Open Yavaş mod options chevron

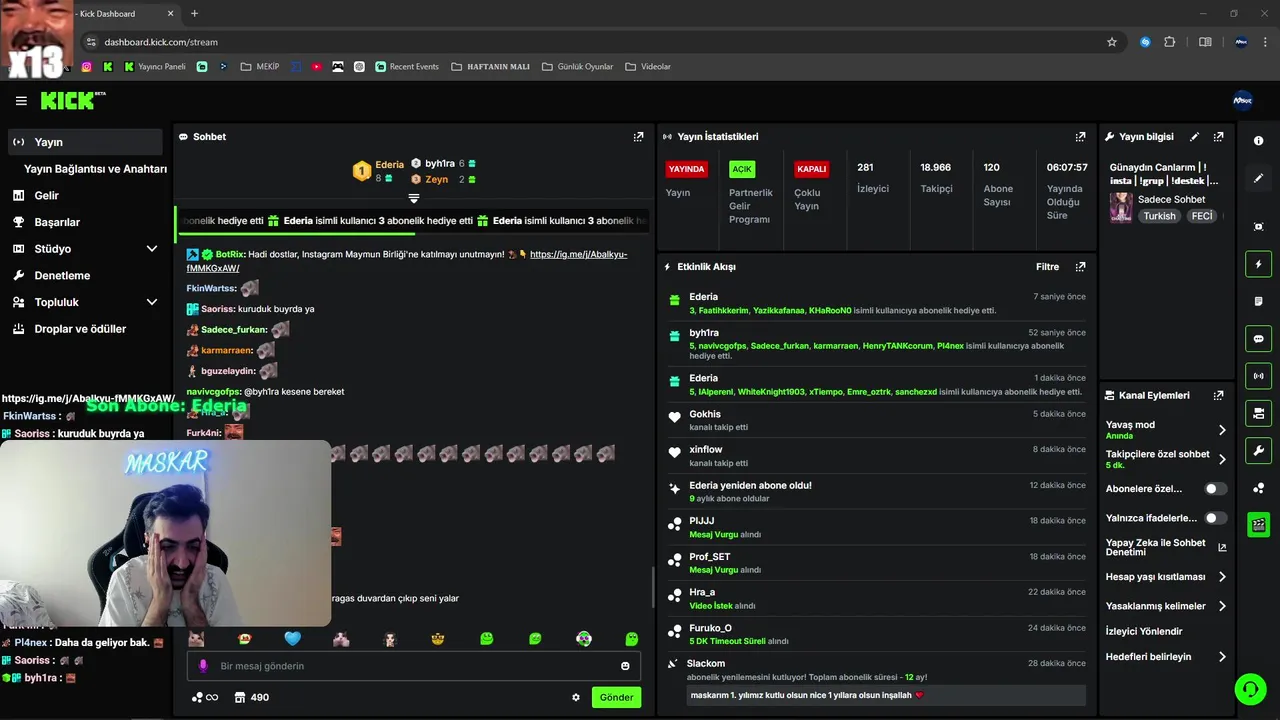pyautogui.click(x=1222, y=430)
